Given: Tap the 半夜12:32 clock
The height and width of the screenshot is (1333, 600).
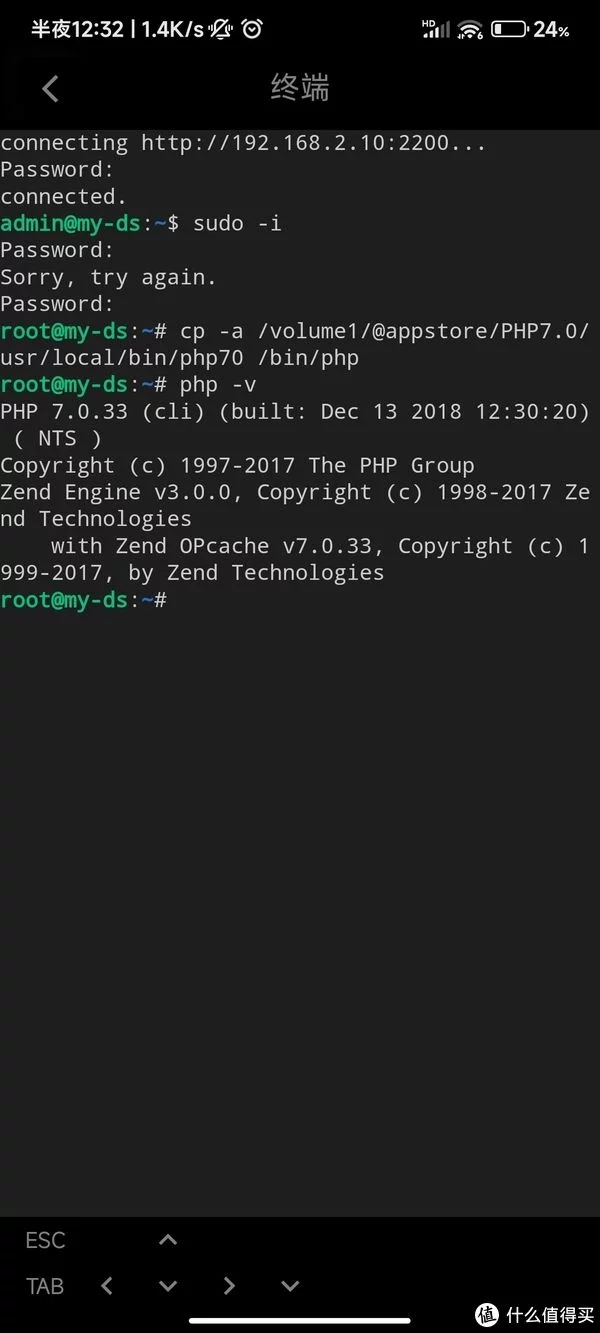Looking at the screenshot, I should click(77, 29).
